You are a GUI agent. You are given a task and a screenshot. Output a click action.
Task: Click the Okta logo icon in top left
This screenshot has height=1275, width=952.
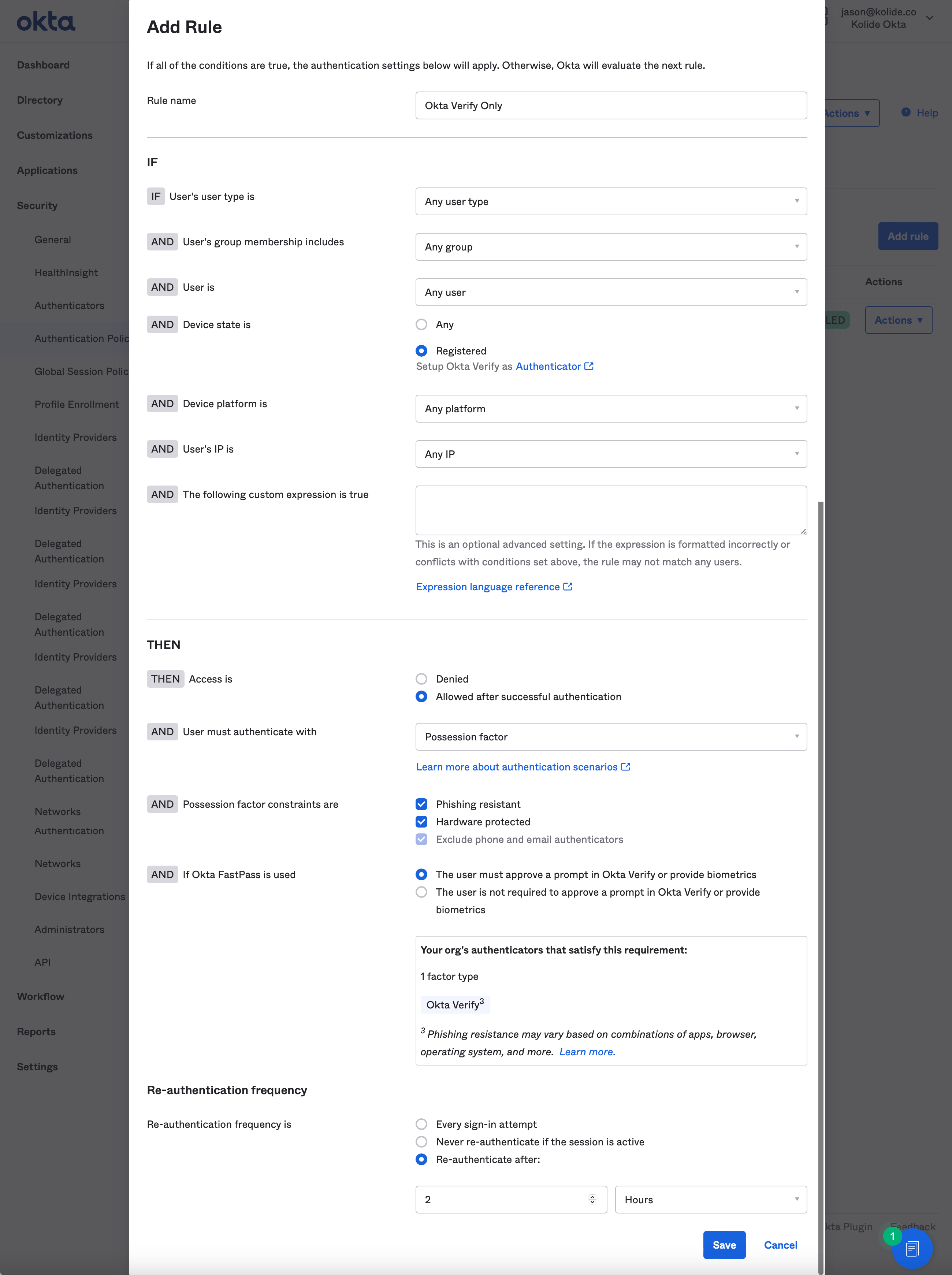pyautogui.click(x=46, y=21)
